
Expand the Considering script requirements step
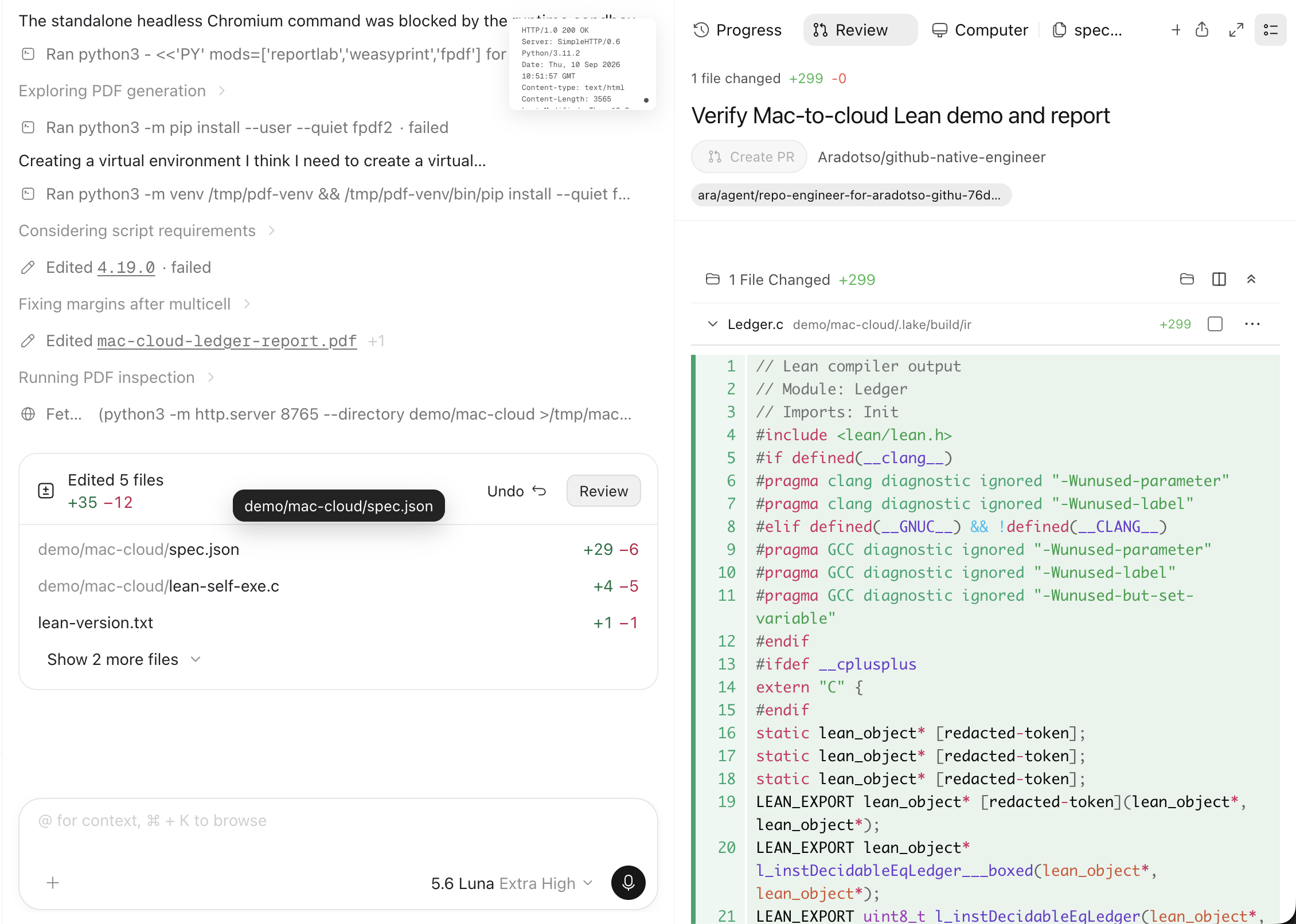pyautogui.click(x=147, y=230)
